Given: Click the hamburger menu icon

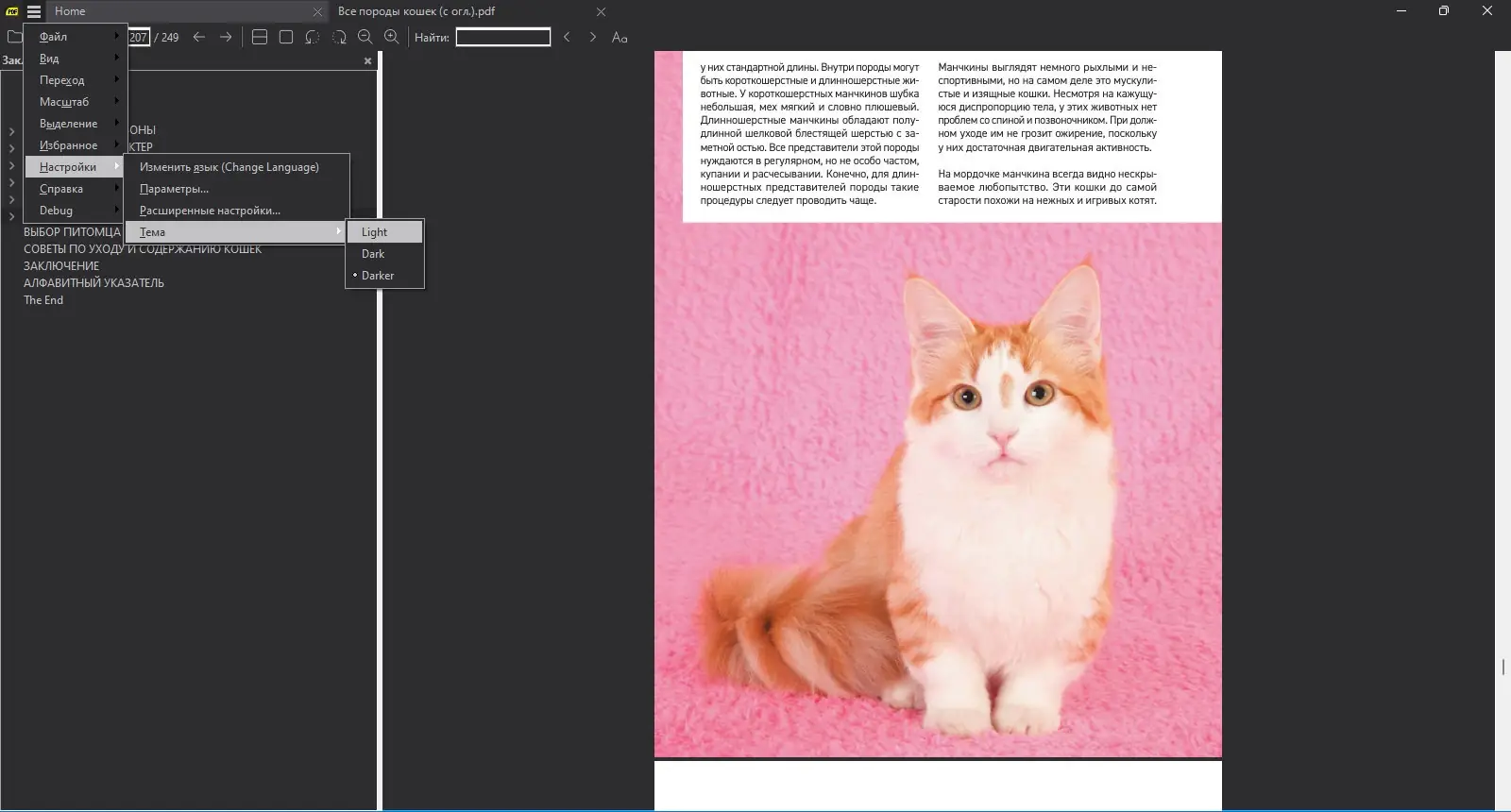Looking at the screenshot, I should tap(34, 11).
